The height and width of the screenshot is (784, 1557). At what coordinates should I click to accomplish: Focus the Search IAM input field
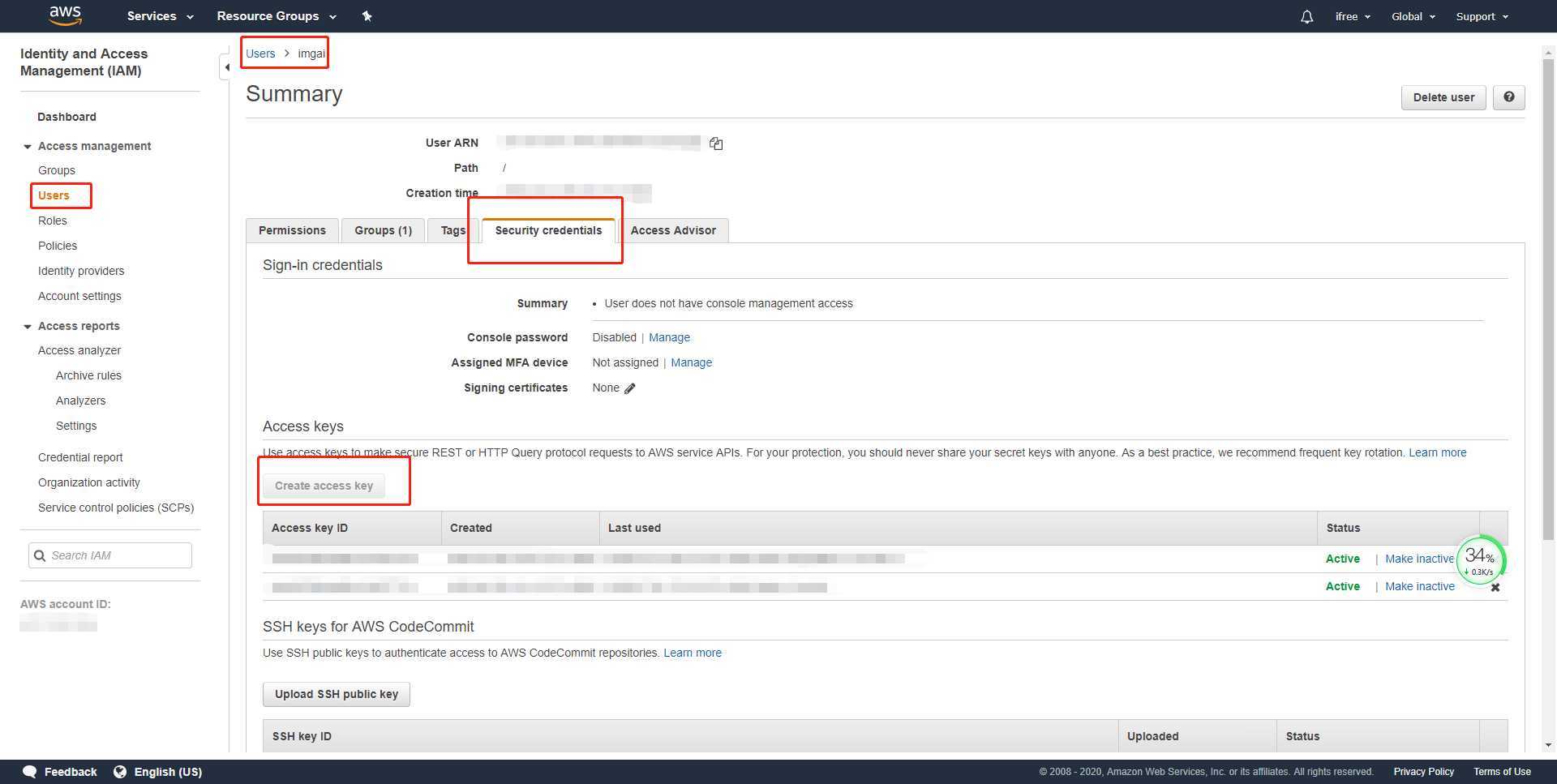coord(110,555)
